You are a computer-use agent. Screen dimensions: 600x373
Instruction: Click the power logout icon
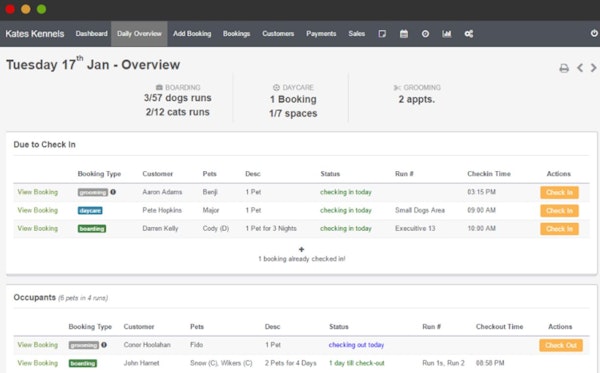pos(594,33)
